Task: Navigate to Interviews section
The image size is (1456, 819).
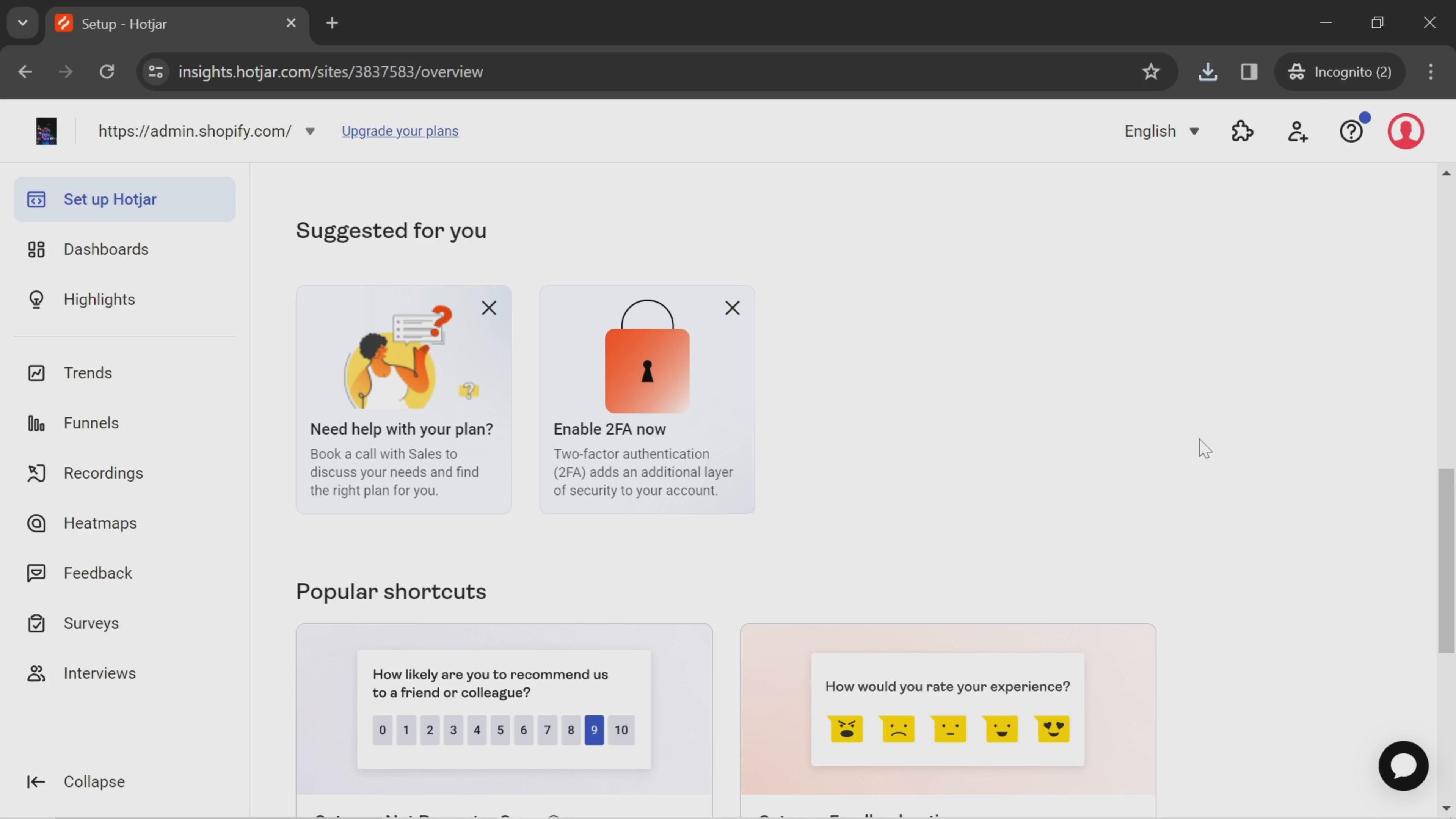Action: click(99, 672)
